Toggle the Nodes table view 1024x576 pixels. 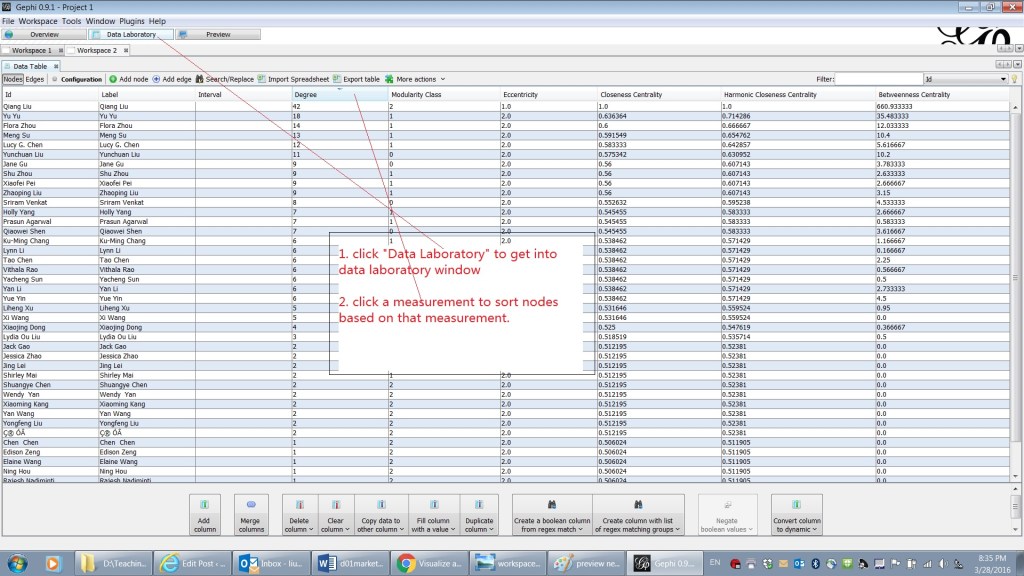(x=12, y=79)
